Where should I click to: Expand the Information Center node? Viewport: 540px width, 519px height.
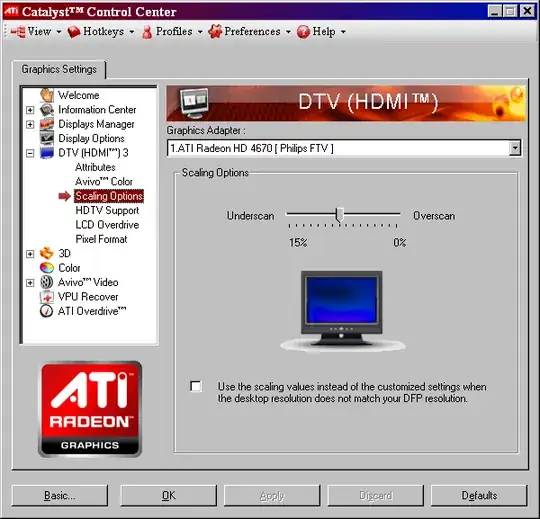point(30,110)
